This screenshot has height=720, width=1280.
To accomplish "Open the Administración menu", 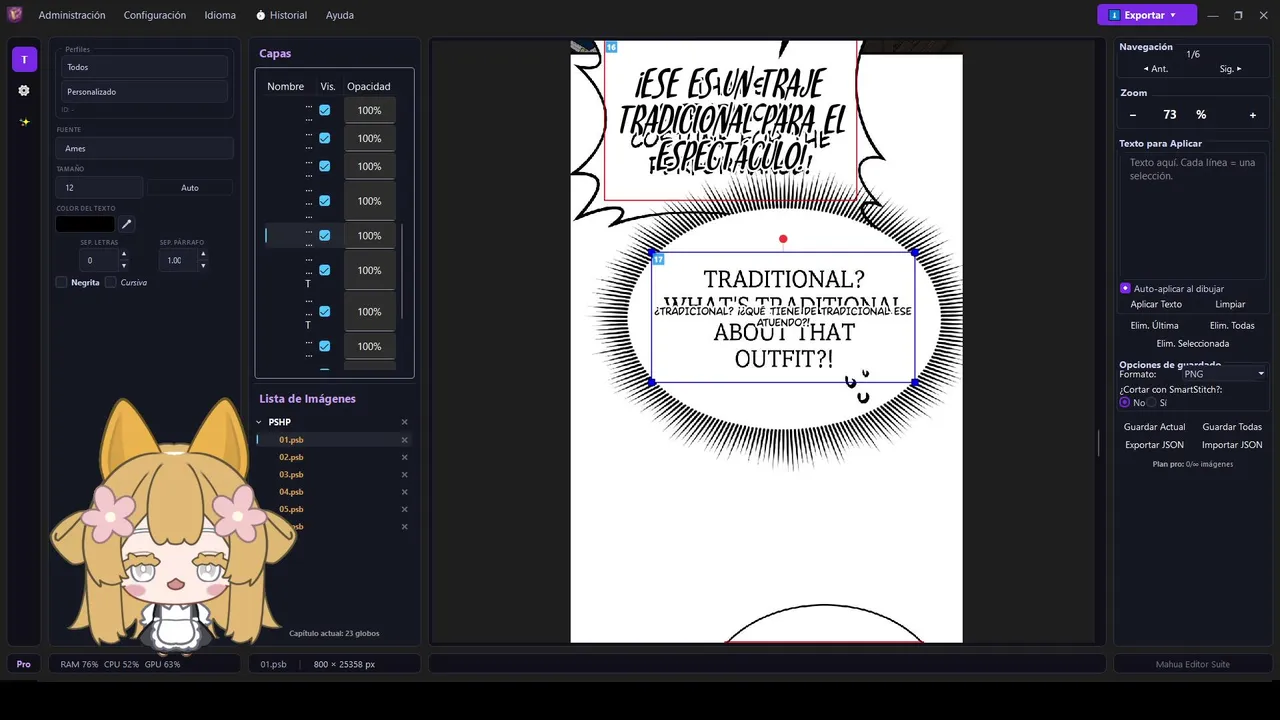I will [72, 15].
